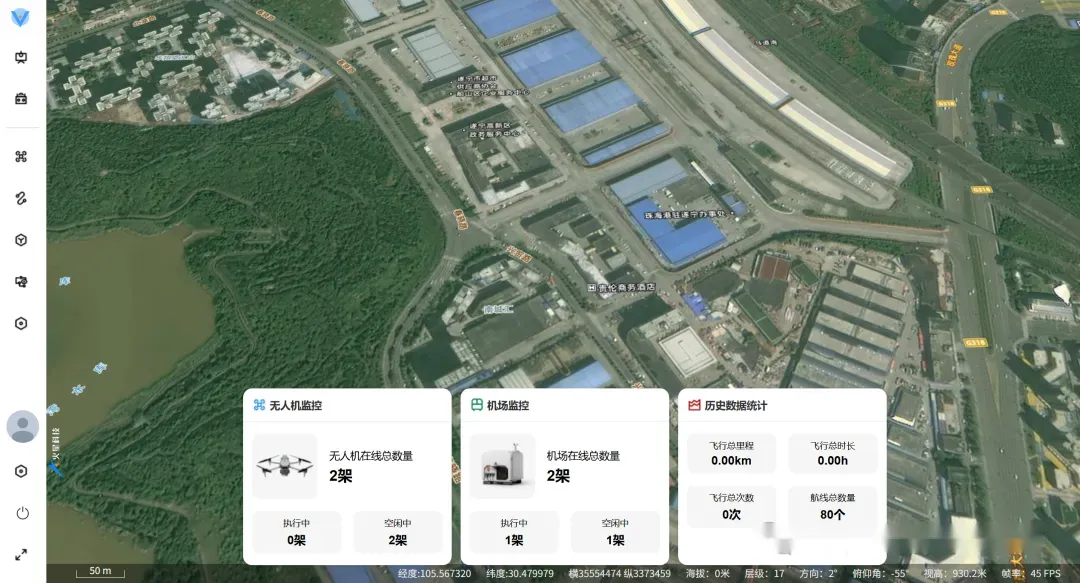Viewport: 1080px width, 583px height.
Task: Click the blue app logo in sidebar
Action: (21, 18)
